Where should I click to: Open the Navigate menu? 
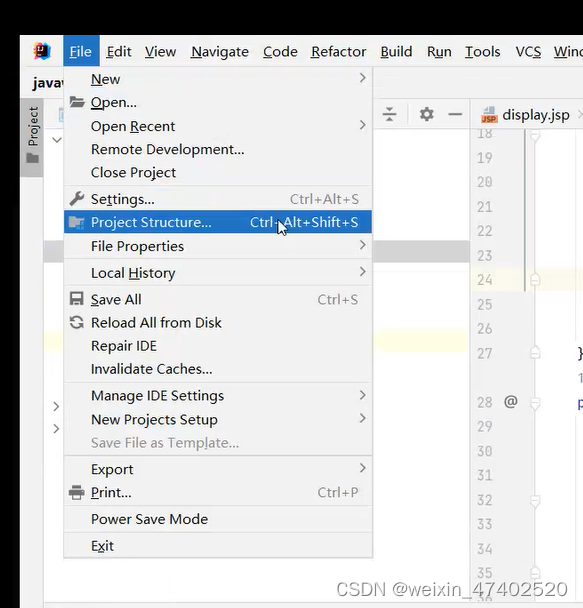click(x=220, y=52)
